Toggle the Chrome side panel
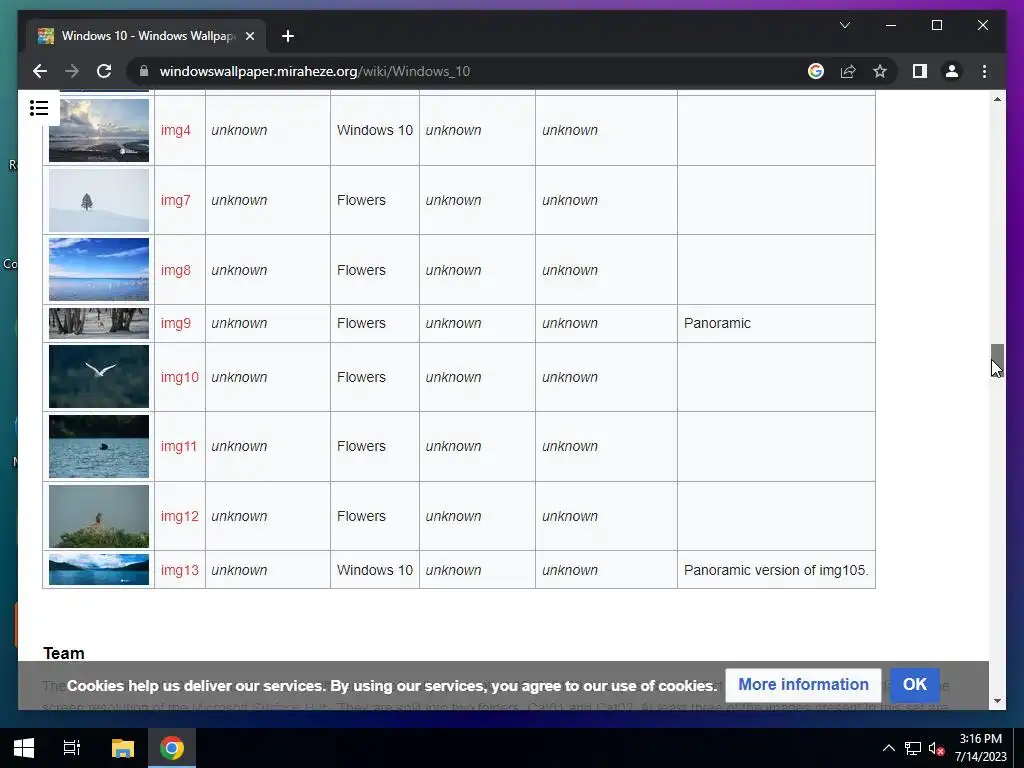This screenshot has height=768, width=1024. [920, 71]
